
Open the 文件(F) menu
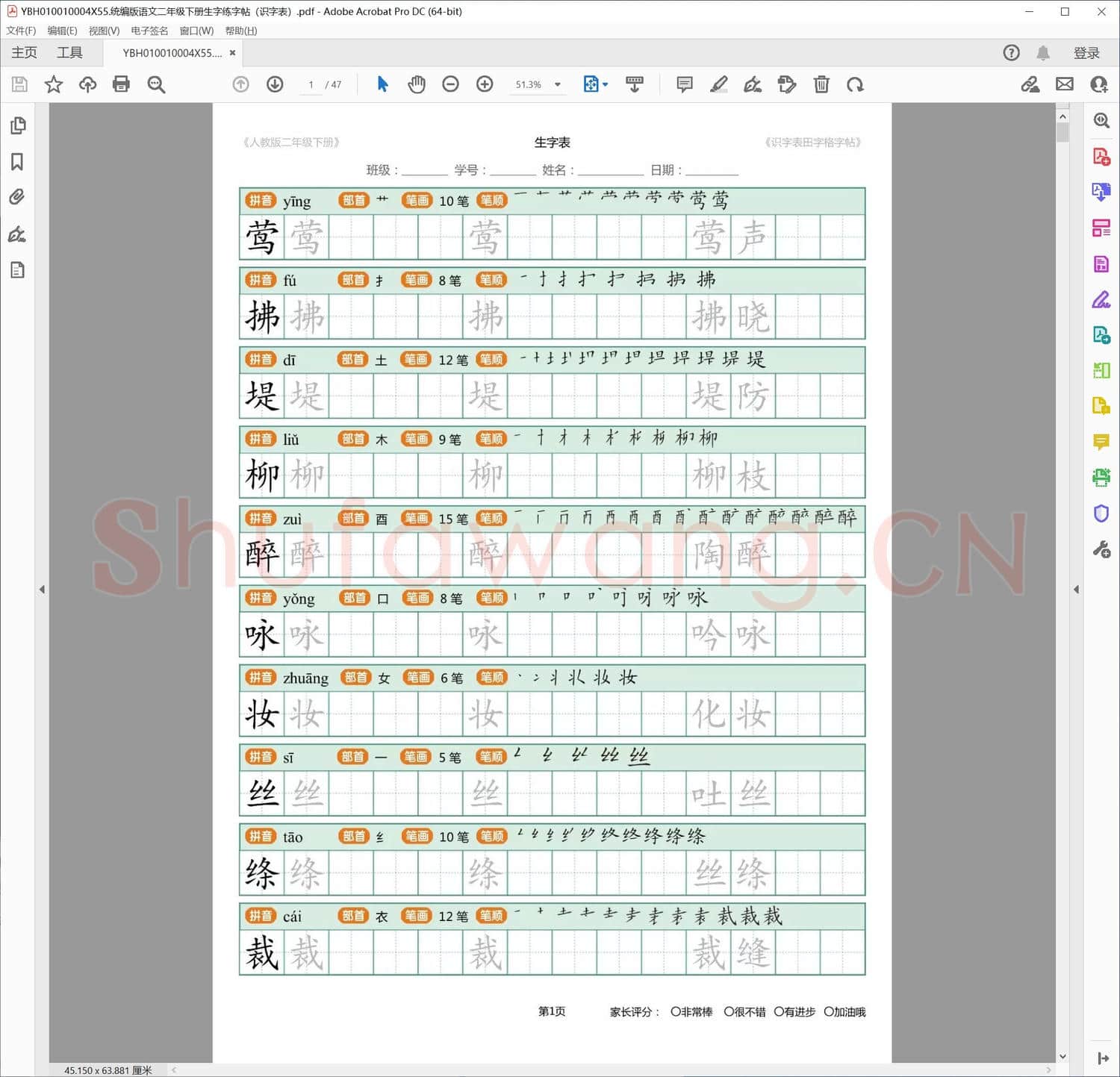pos(21,31)
